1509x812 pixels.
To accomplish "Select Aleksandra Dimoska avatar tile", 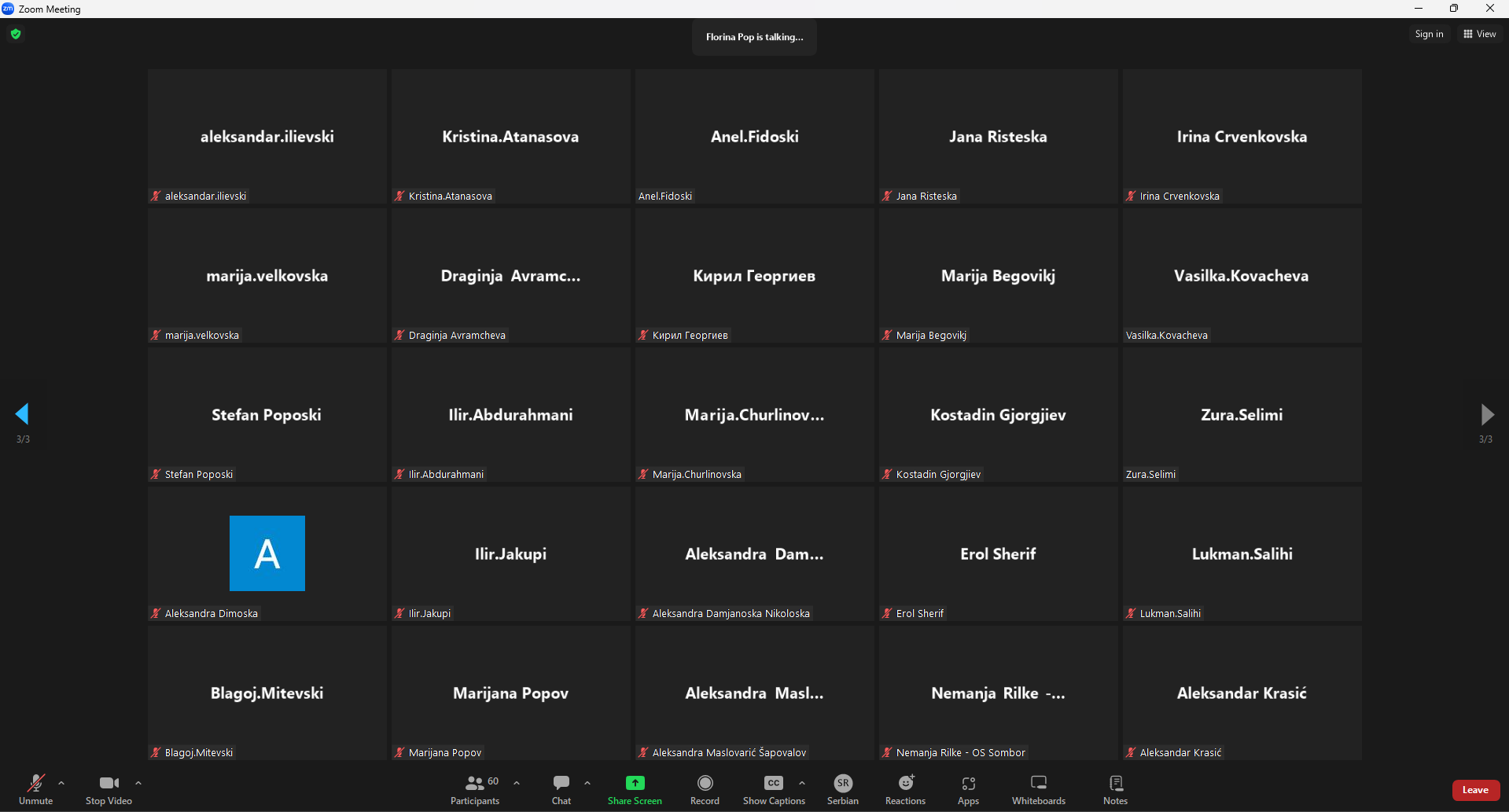I will pos(267,553).
